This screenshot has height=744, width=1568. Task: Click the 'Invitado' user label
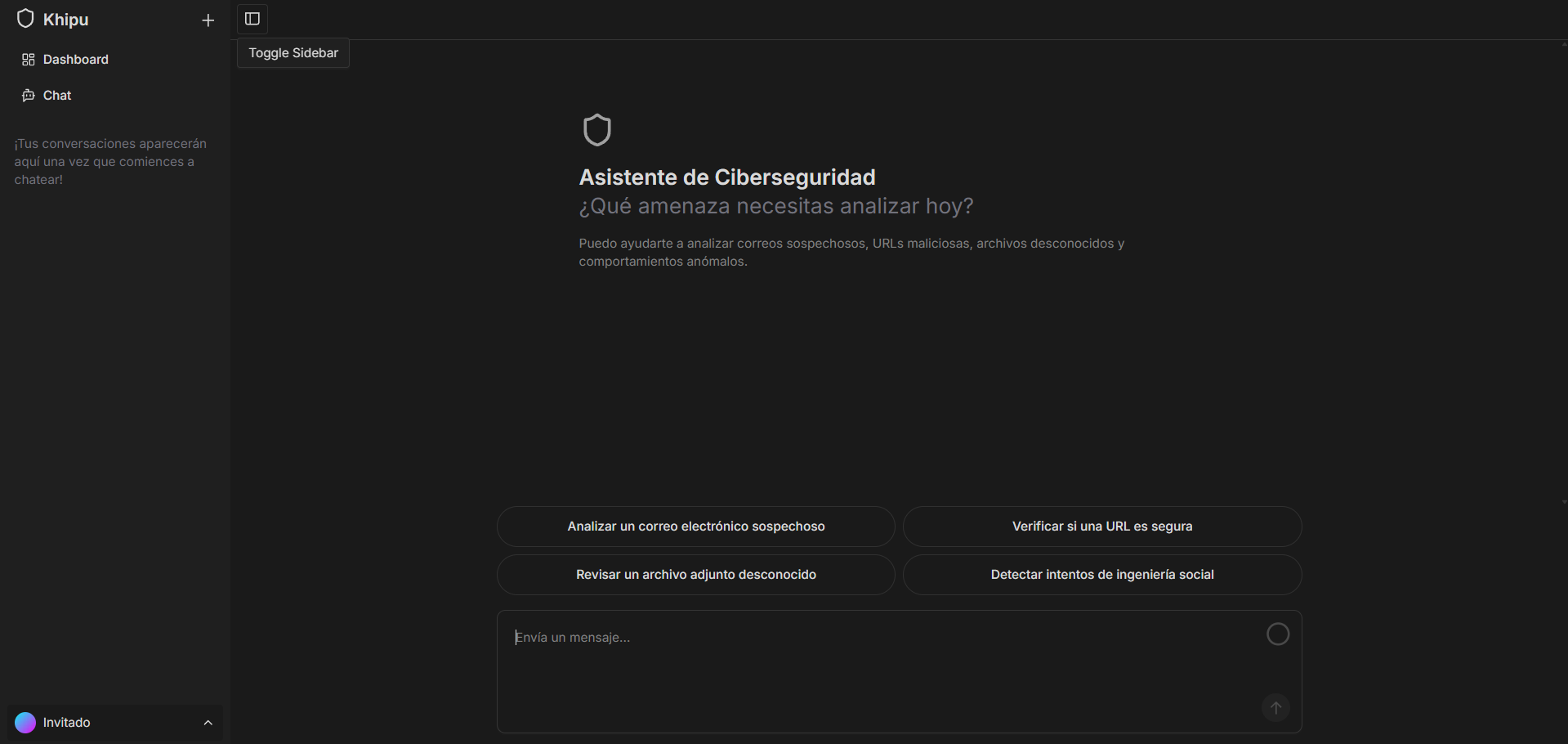67,723
